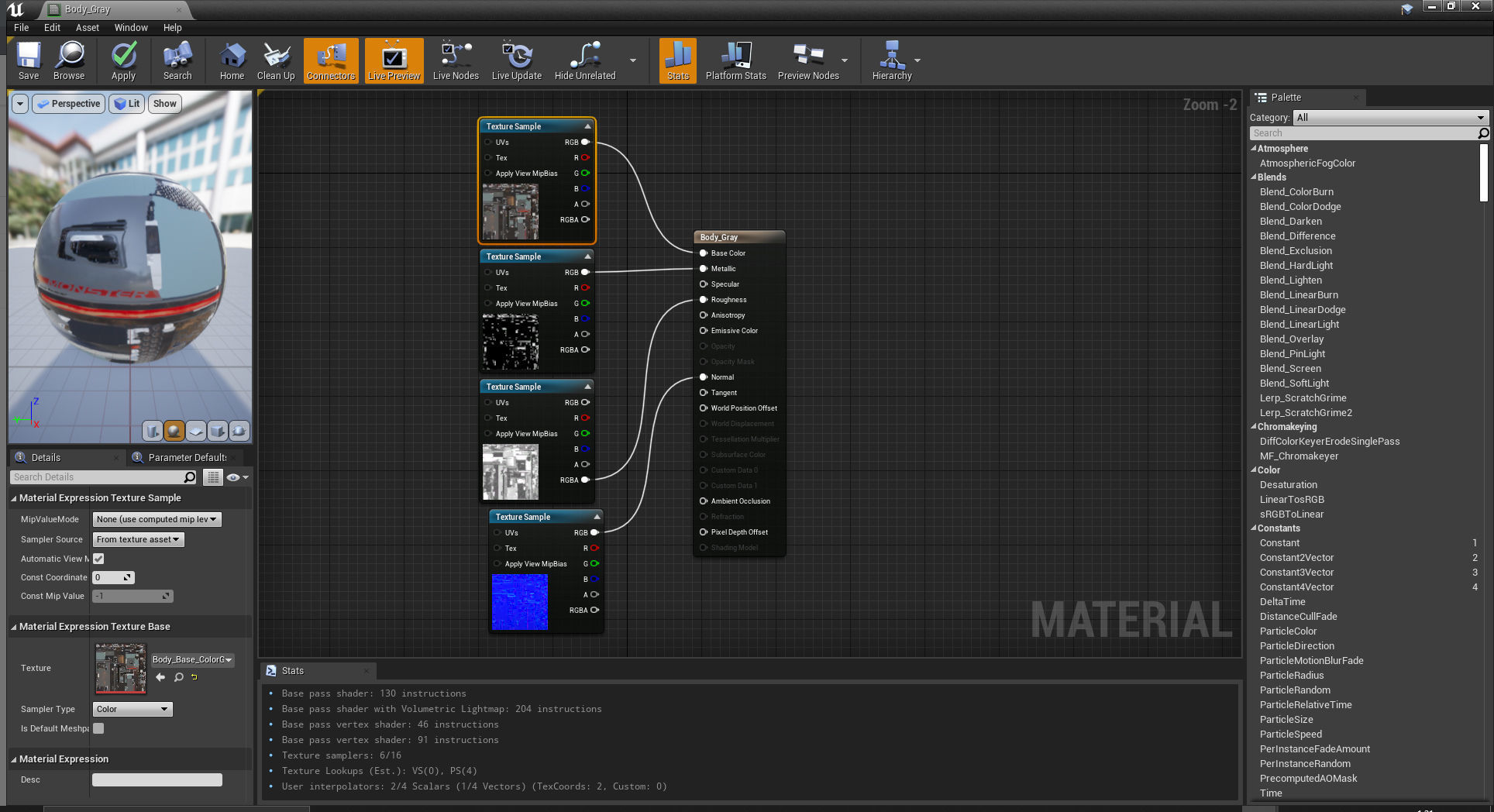Open the eye view options in Details
Screen dimensions: 1494x812
tap(237, 477)
